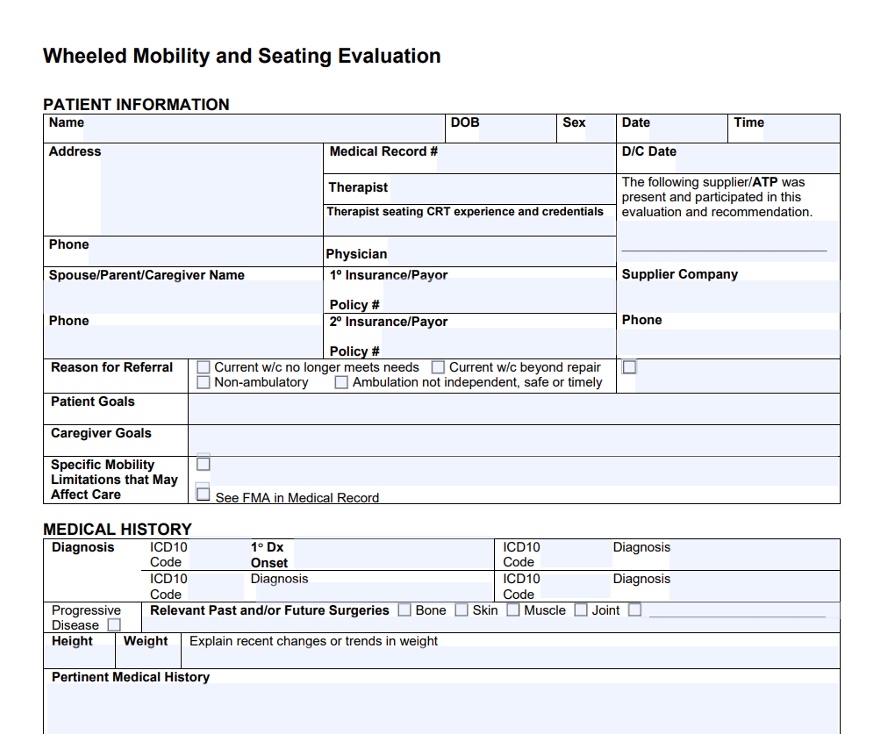Tick the Non-ambulatory checkbox
The width and height of the screenshot is (870, 734).
click(x=203, y=382)
